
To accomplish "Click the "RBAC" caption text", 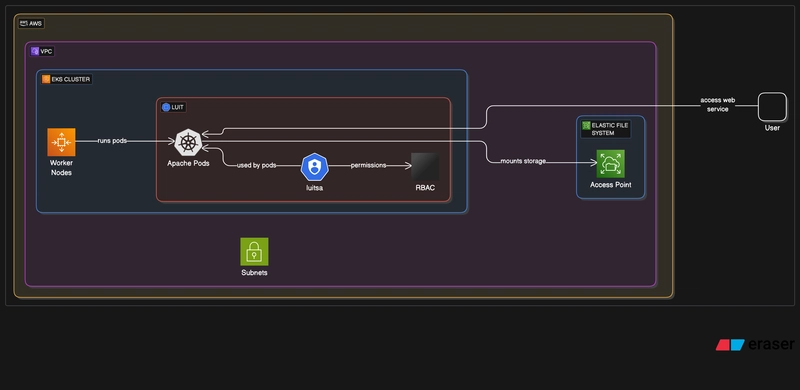I will point(425,188).
